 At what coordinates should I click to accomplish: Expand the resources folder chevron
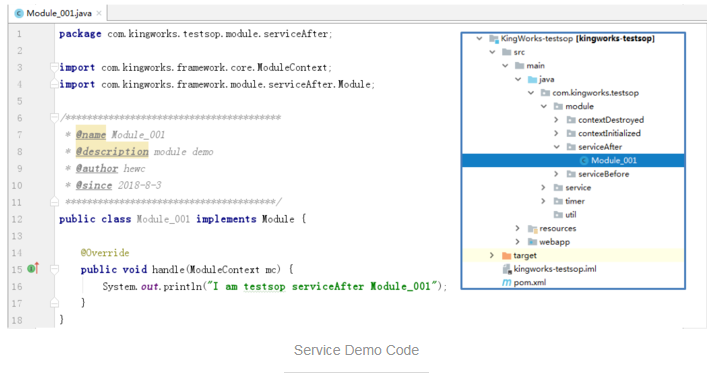pyautogui.click(x=517, y=228)
